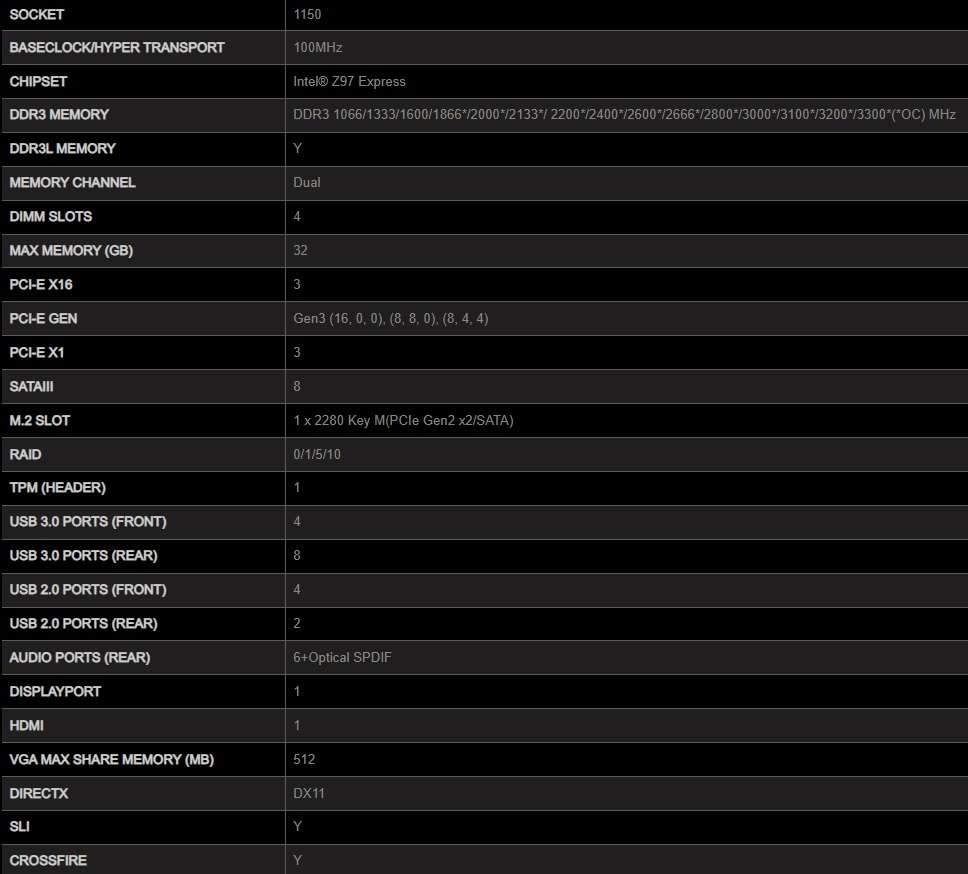
Task: Click the USB 3.0 PORTS (REAR) label
Action: 83,555
